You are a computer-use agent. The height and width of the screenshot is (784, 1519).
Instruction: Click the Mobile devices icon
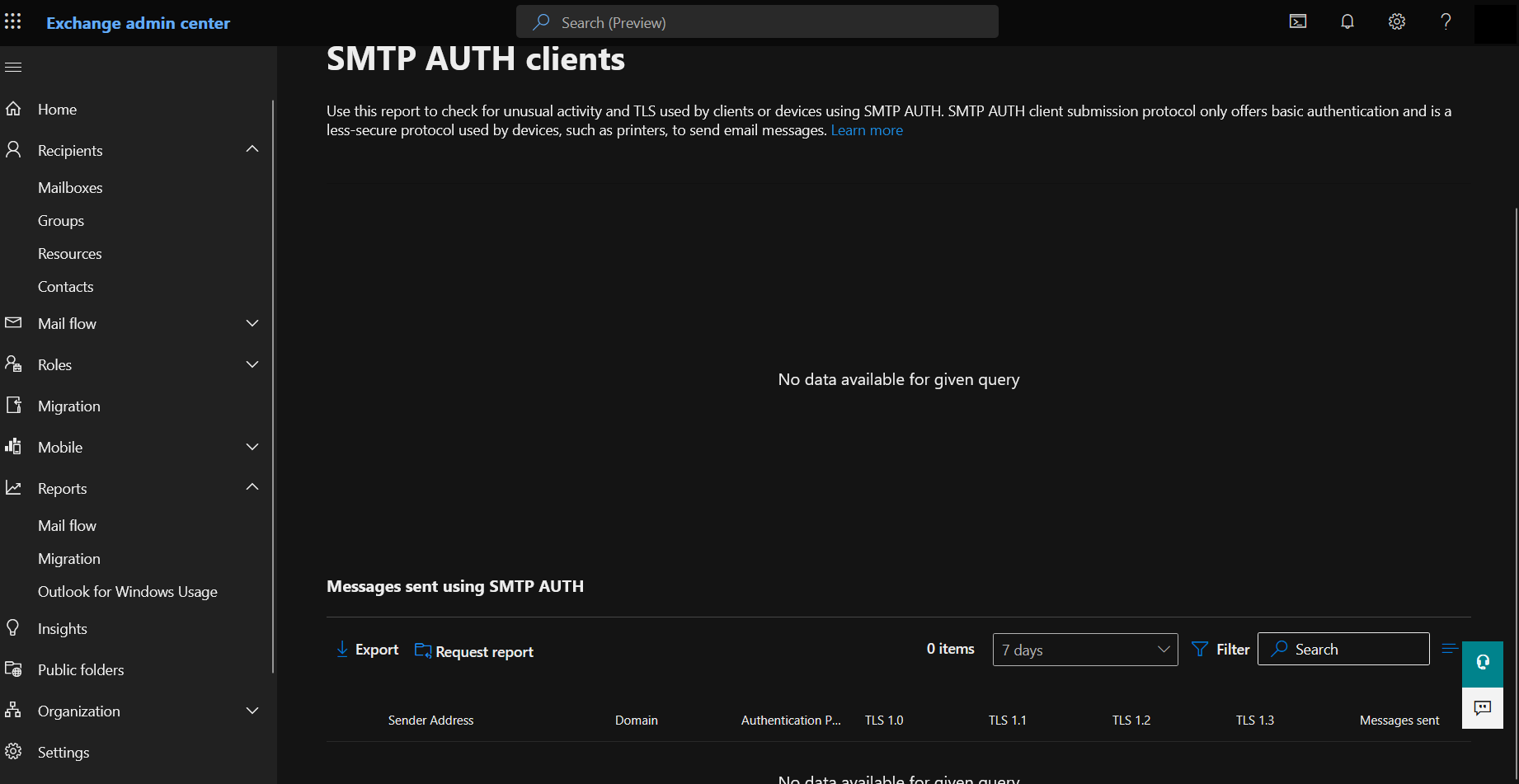coord(13,446)
